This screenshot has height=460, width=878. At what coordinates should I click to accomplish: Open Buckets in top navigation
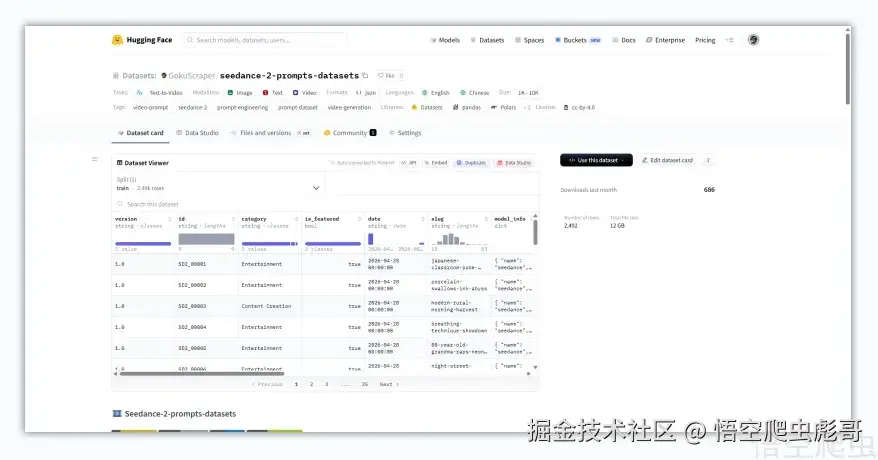[578, 40]
